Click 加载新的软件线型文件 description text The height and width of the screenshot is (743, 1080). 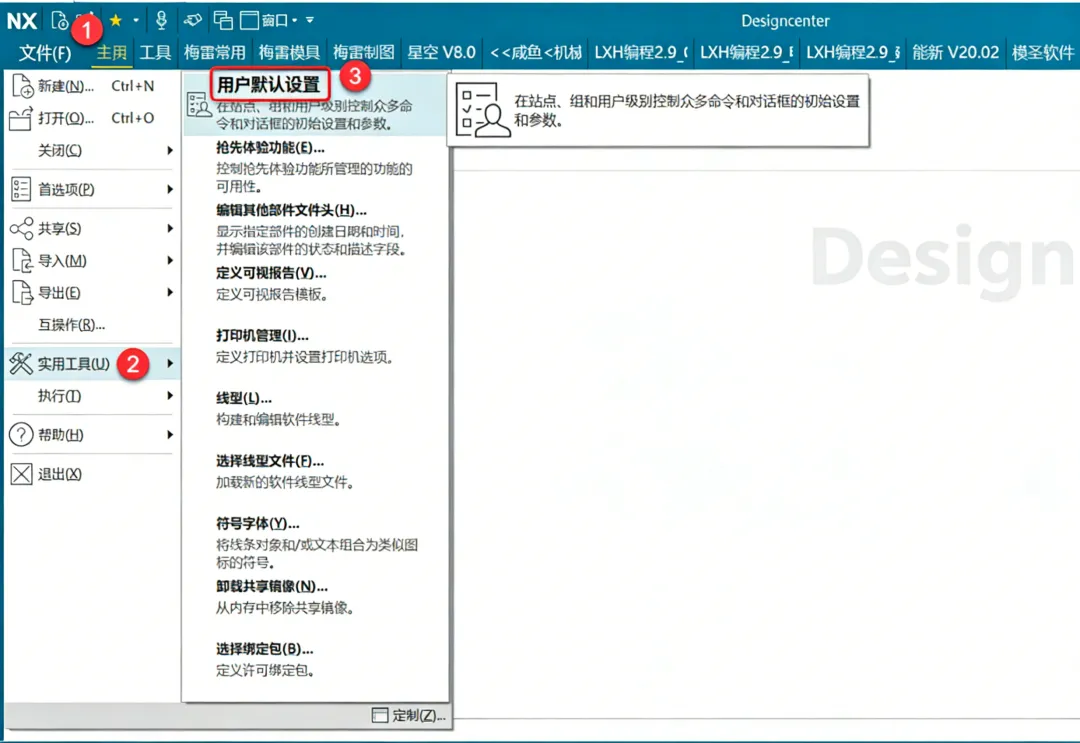pyautogui.click(x=285, y=483)
